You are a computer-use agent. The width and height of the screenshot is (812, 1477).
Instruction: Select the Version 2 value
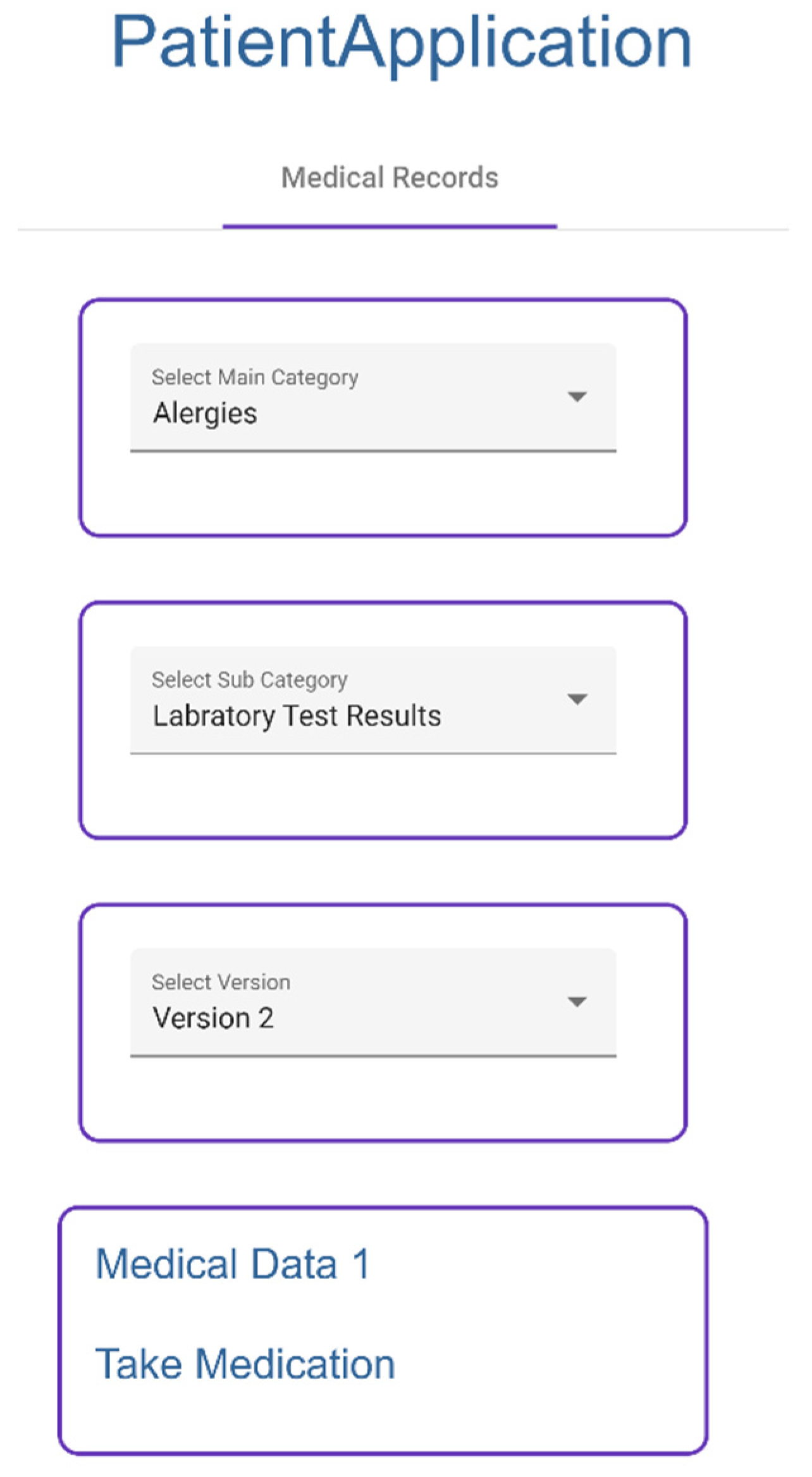tap(213, 1018)
